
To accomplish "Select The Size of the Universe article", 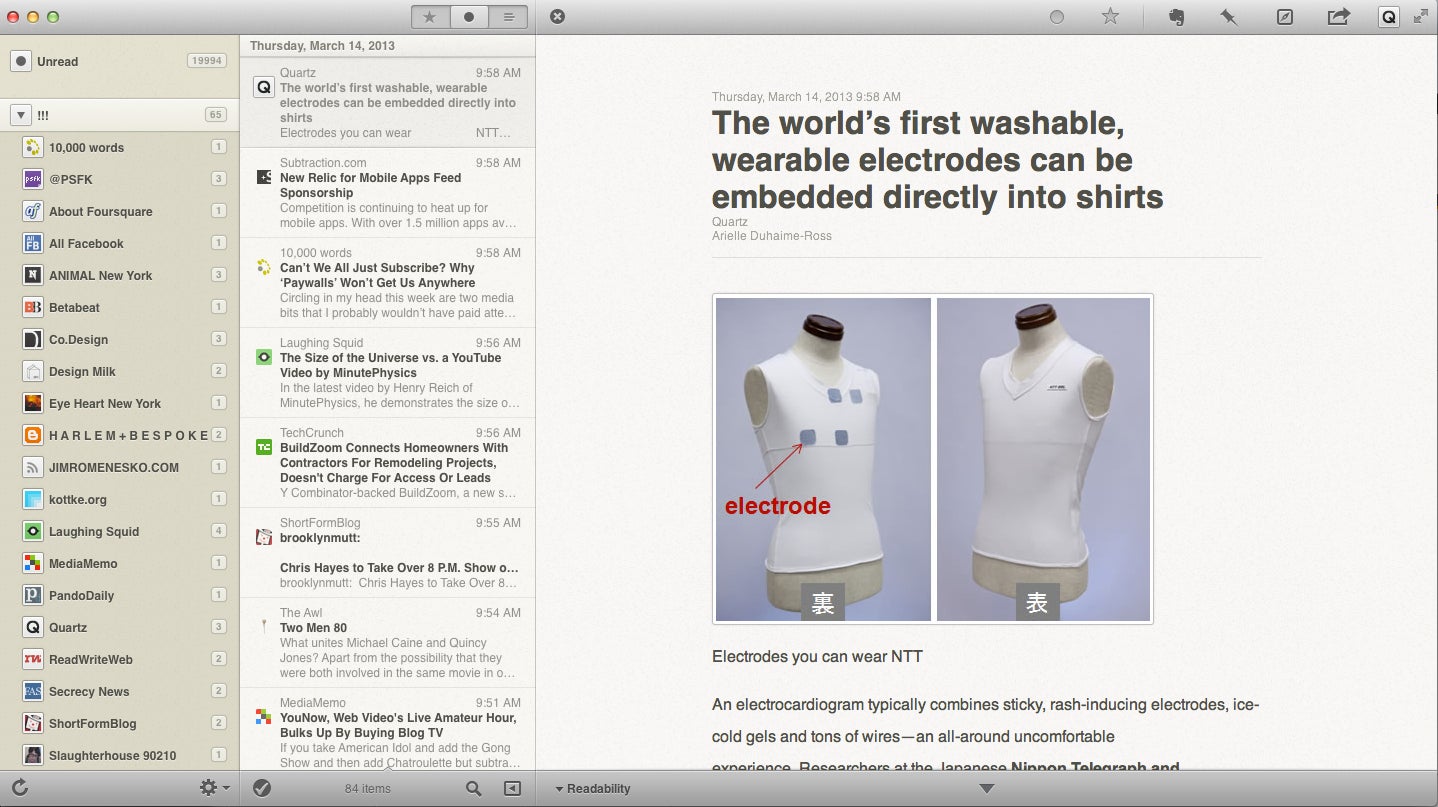I will (388, 372).
